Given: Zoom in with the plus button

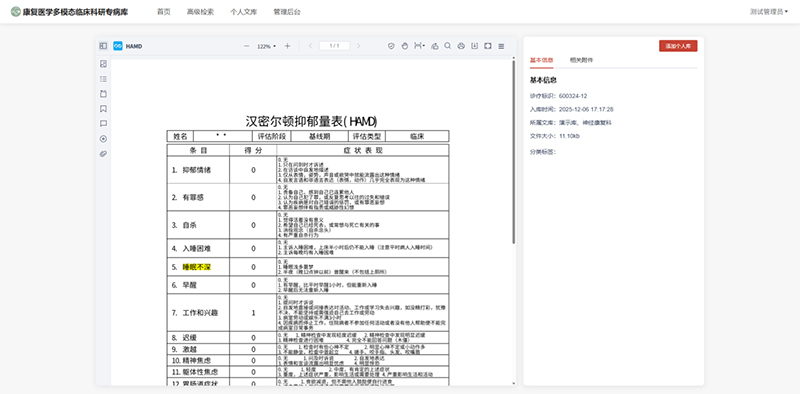Looking at the screenshot, I should click(287, 46).
